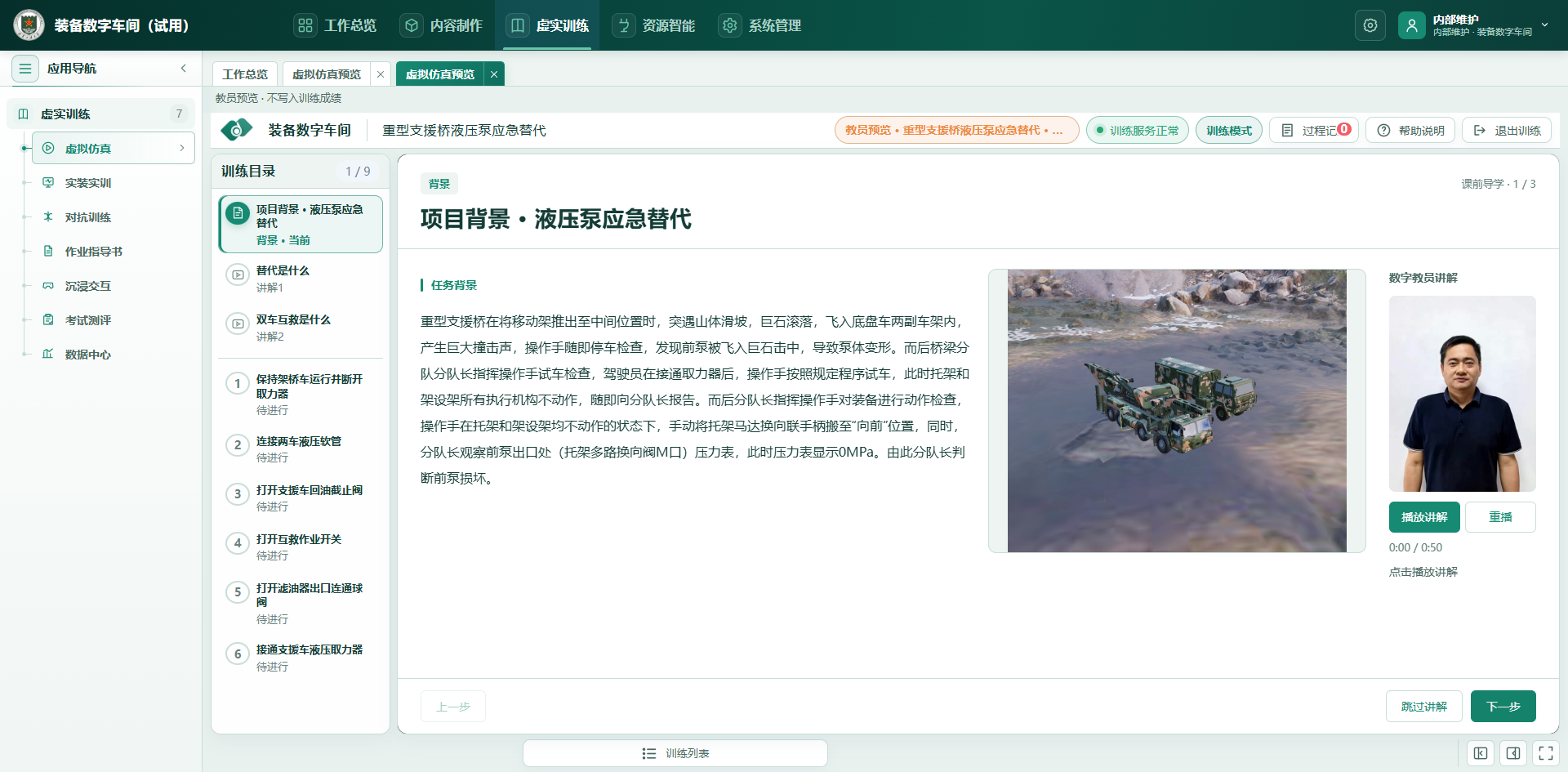Screen dimensions: 1568x772
Task: Switch to the 工作总览 tab
Action: pyautogui.click(x=245, y=74)
